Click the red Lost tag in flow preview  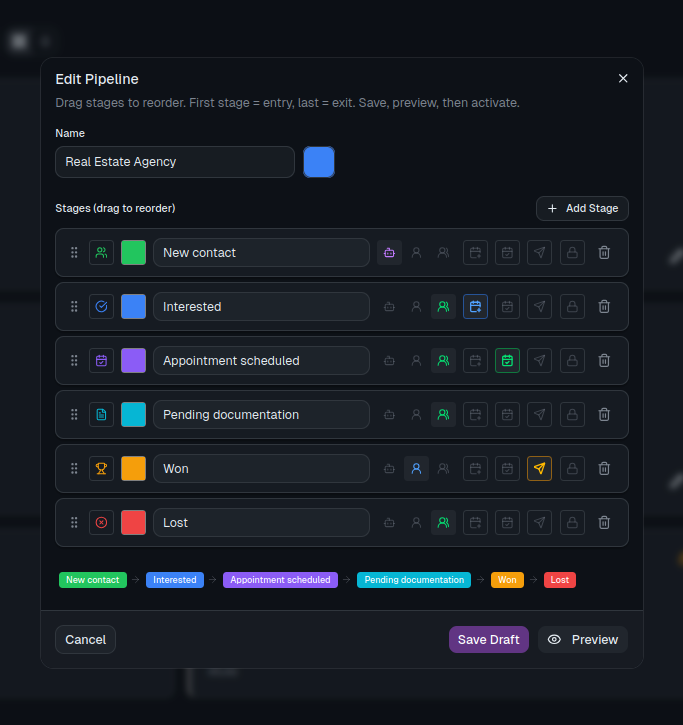click(560, 580)
